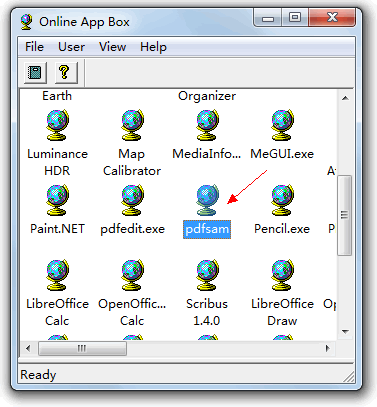Click the horizontal scrollbar right arrow
The width and height of the screenshot is (377, 407).
(328, 349)
